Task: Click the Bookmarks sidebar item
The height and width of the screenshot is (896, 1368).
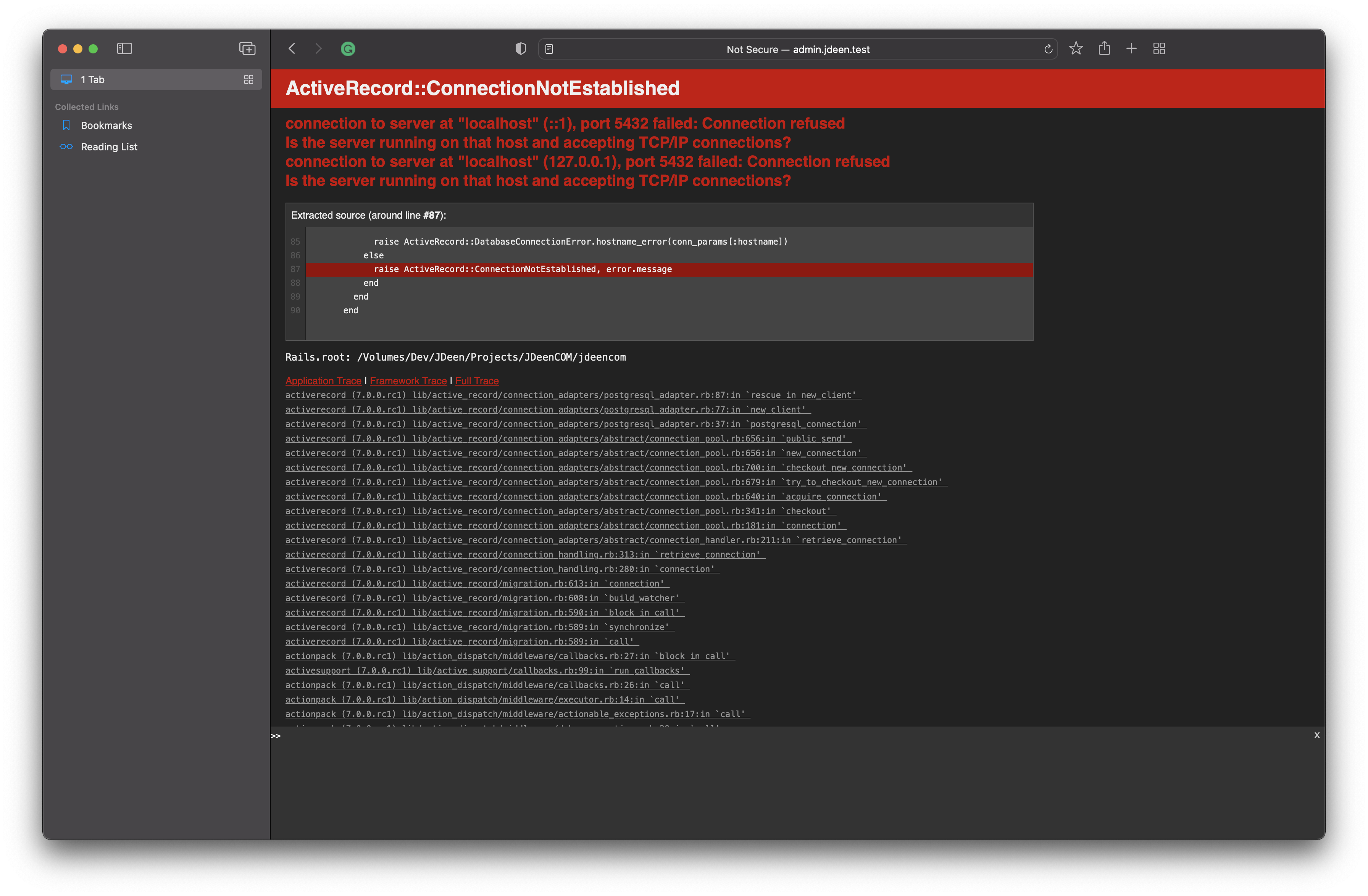Action: 106,125
